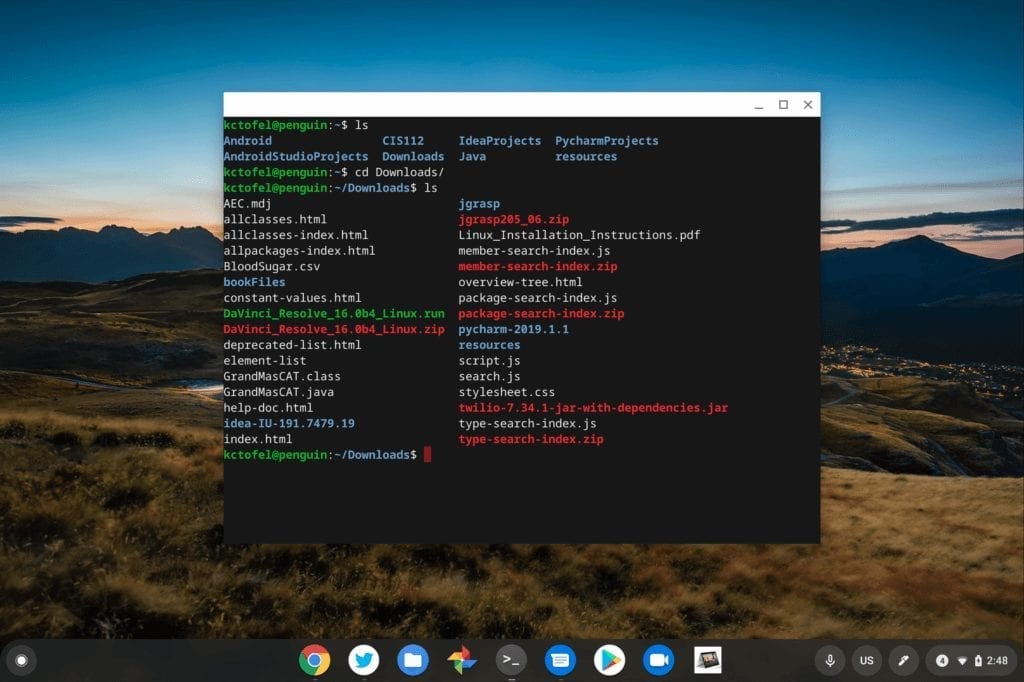Select deprecated-list.html in the listing
The image size is (1024, 682).
click(x=292, y=345)
